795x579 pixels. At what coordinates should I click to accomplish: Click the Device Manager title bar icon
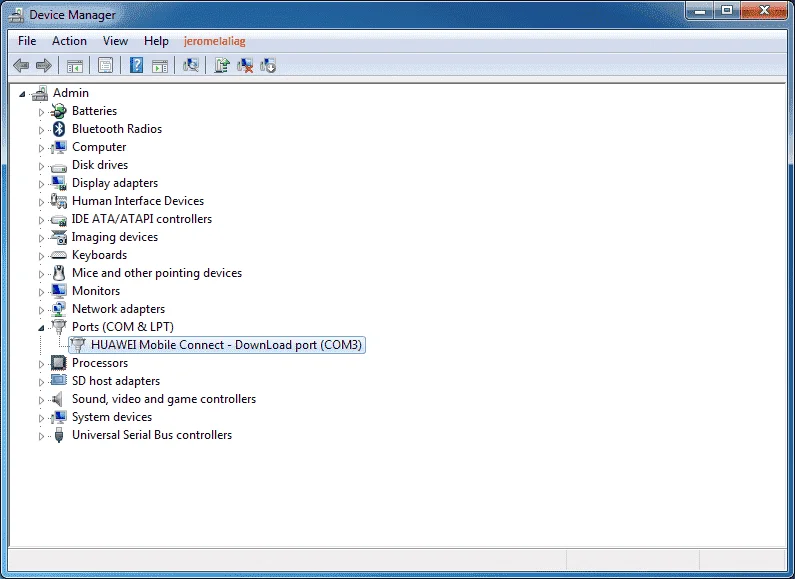pos(16,15)
